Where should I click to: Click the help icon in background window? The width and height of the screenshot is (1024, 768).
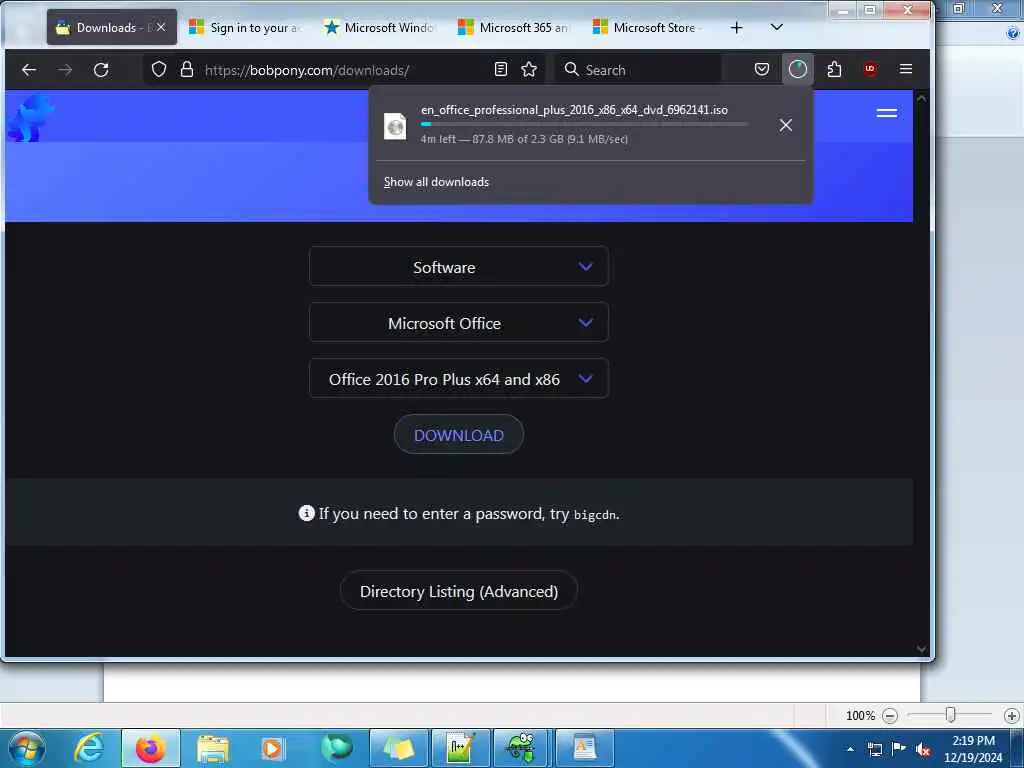1014,32
